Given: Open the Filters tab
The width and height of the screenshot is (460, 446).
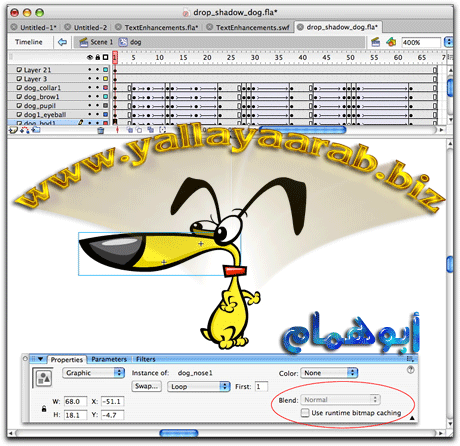Looking at the screenshot, I should (x=146, y=359).
